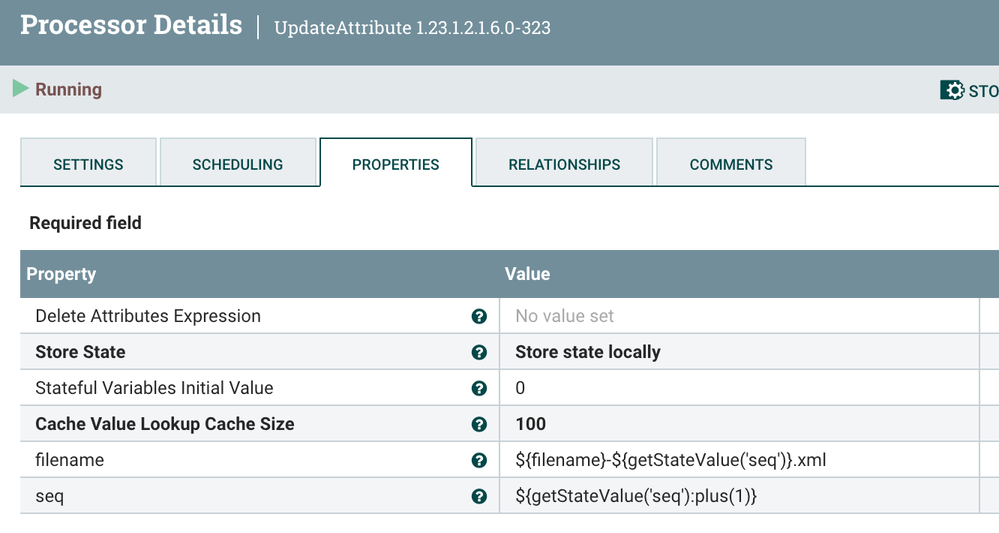Click the Property column header

61,274
